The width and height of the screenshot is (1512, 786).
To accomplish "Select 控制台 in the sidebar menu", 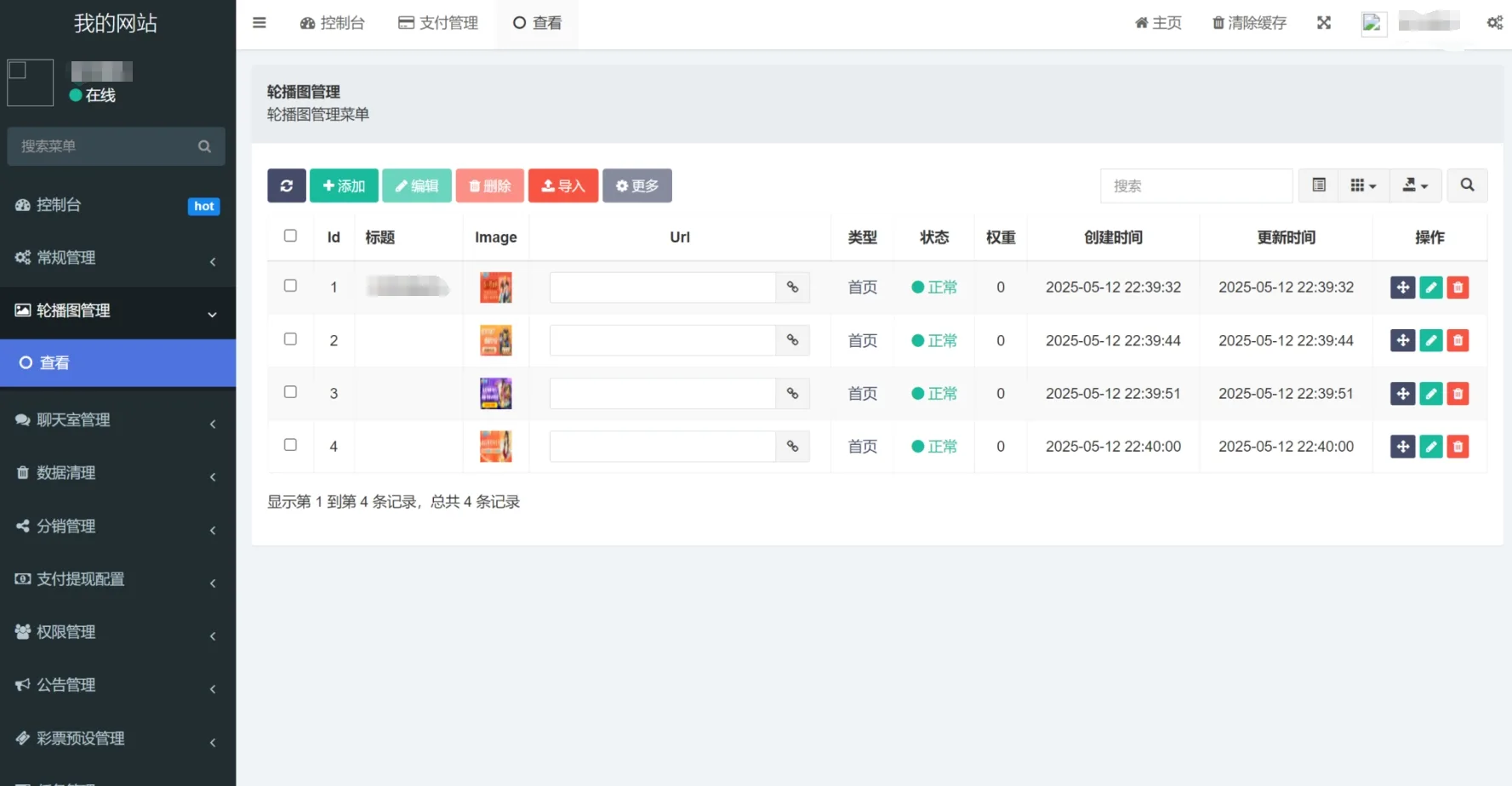I will 117,205.
